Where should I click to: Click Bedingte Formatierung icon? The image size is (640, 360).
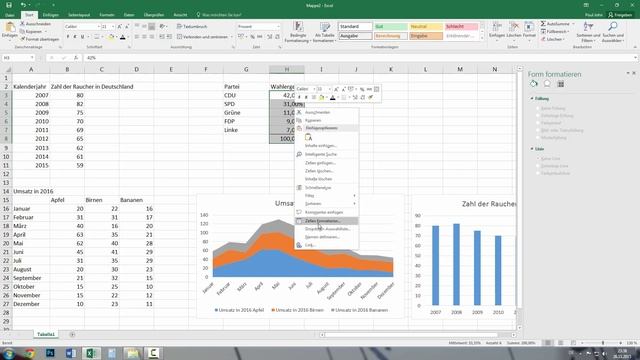pos(298,27)
